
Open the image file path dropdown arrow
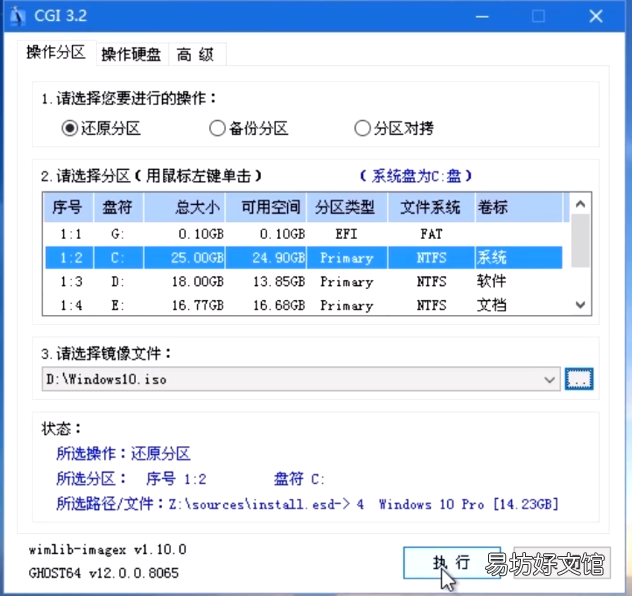click(549, 379)
